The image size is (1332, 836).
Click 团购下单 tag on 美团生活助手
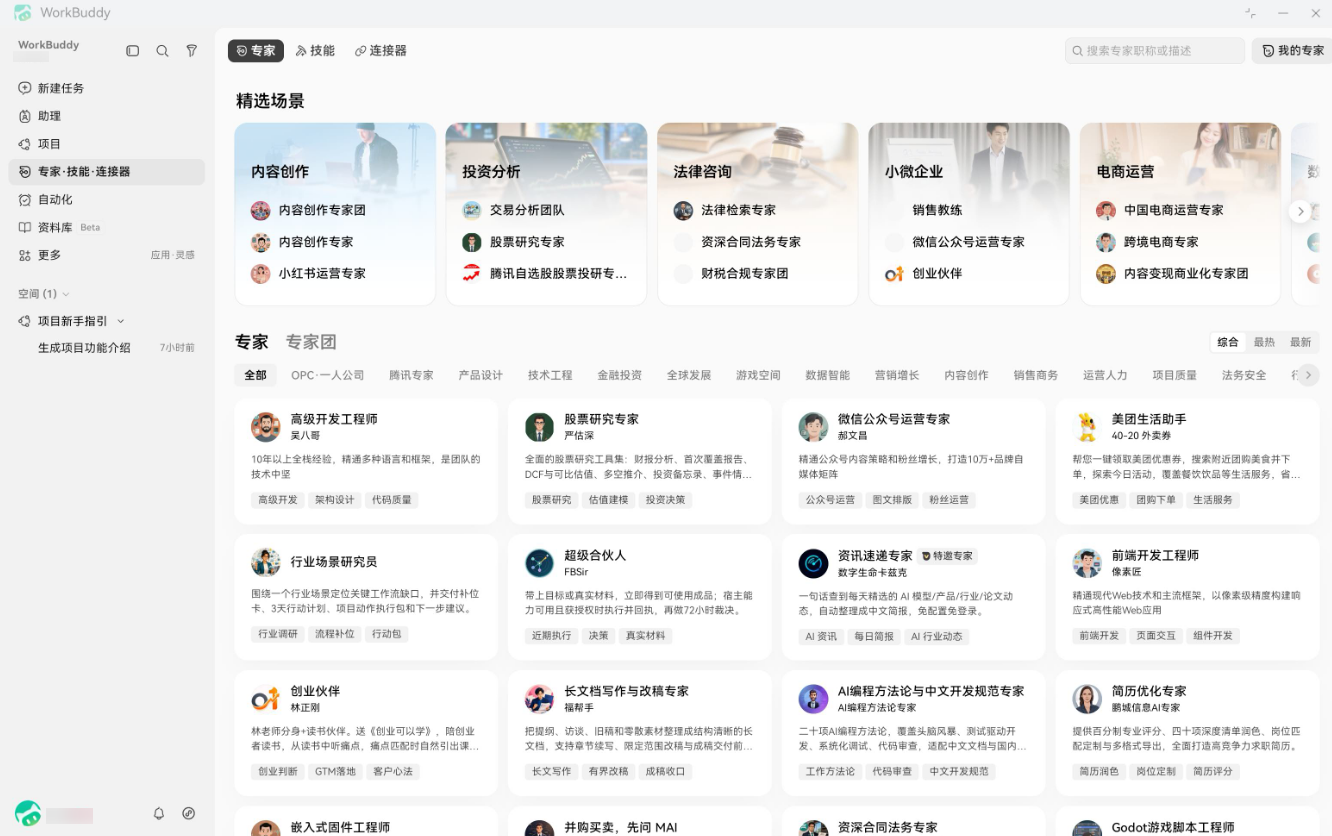tap(1156, 500)
